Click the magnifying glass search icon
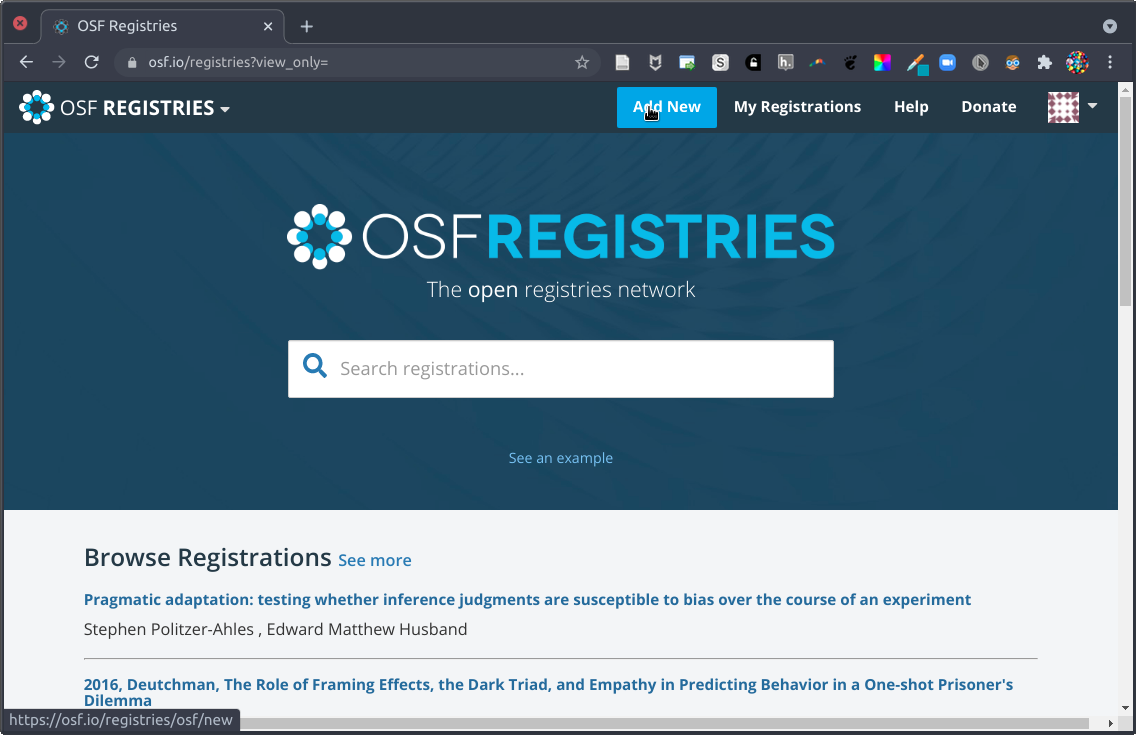Viewport: 1136px width, 735px height. [315, 367]
